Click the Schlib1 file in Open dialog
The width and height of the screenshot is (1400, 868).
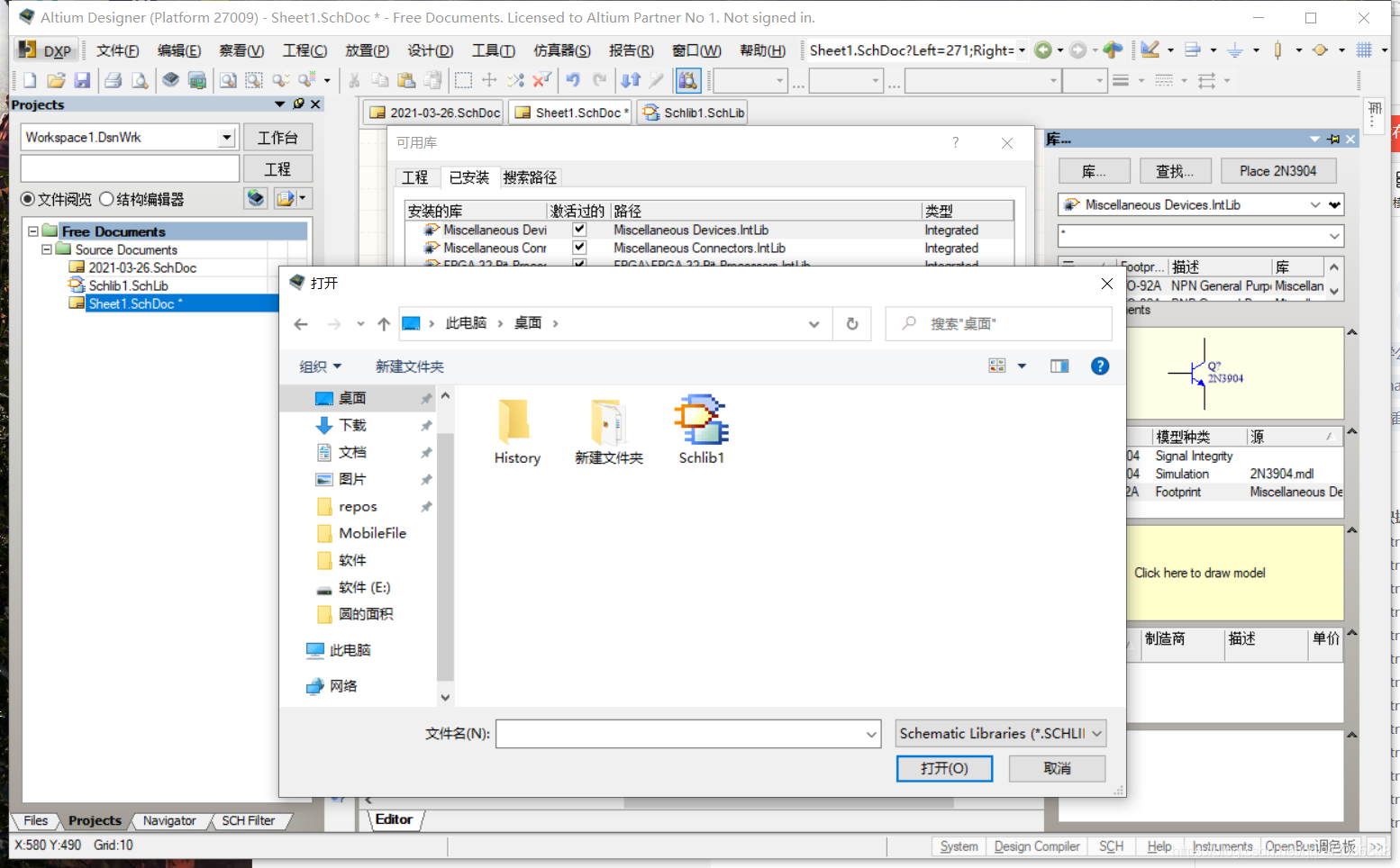tap(702, 429)
